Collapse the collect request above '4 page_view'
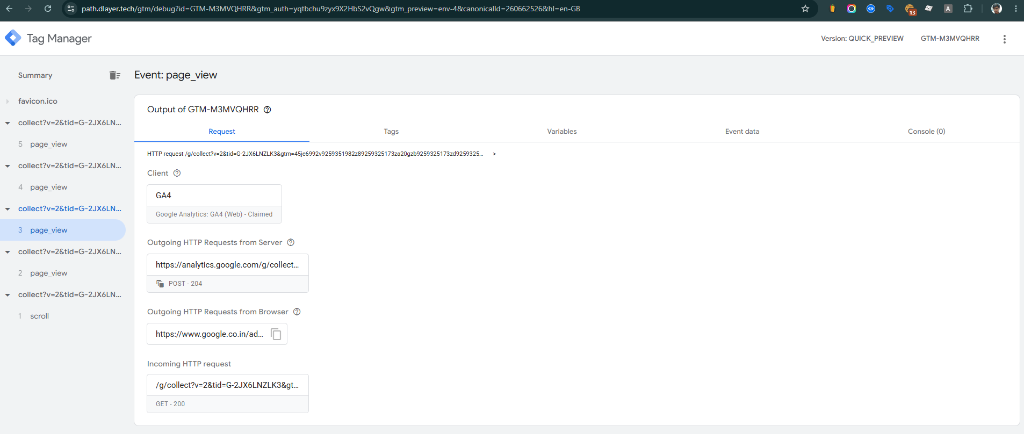 click(7, 165)
